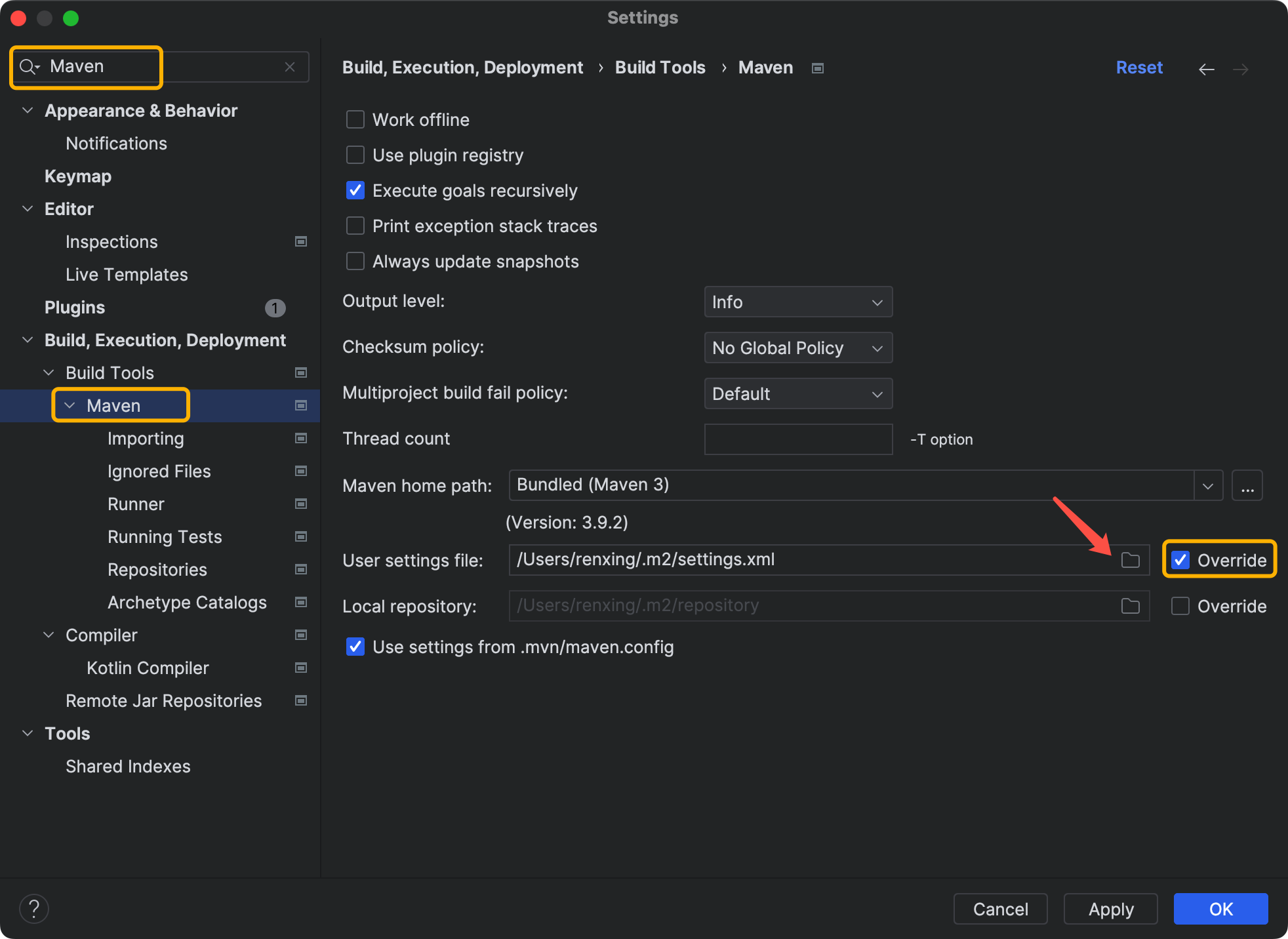Click the project icon beside Compiler
Image resolution: width=1288 pixels, height=939 pixels.
tap(301, 635)
